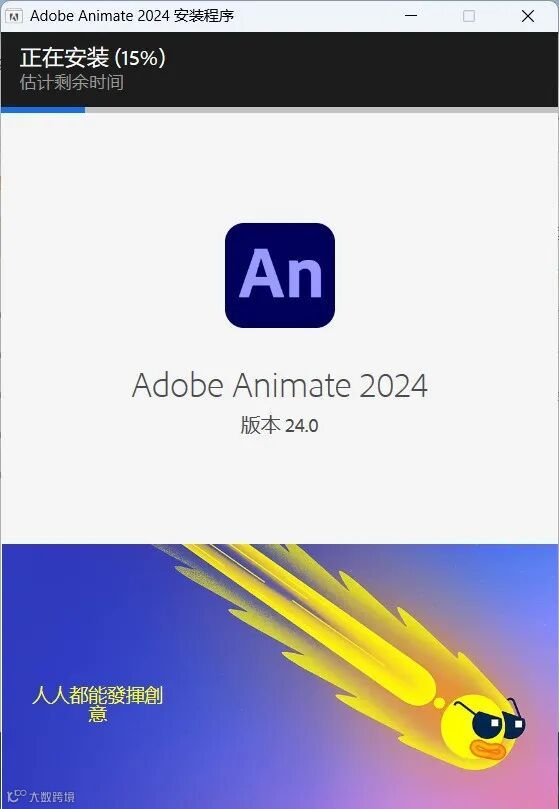This screenshot has width=559, height=809.
Task: Click the 版本 24.0 version text
Action: pos(279,426)
